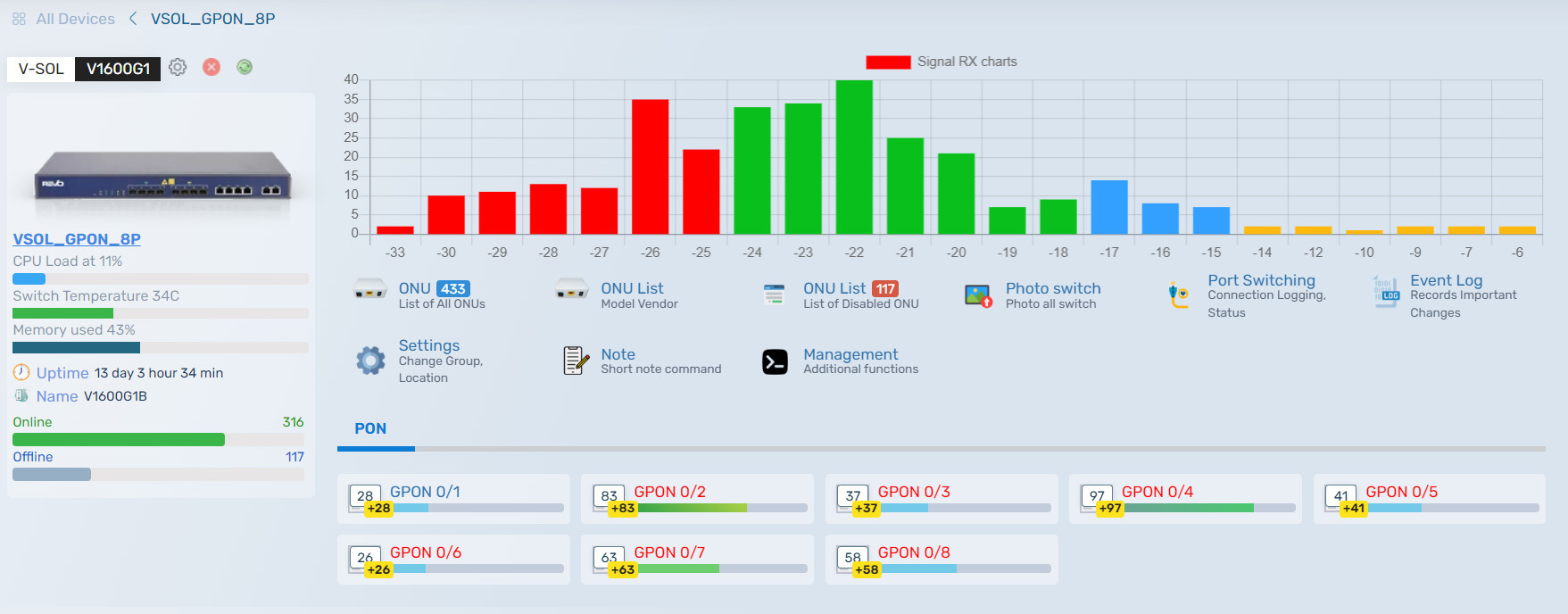Open the Settings gear for group and location
Image resolution: width=1568 pixels, height=614 pixels.
click(x=370, y=361)
